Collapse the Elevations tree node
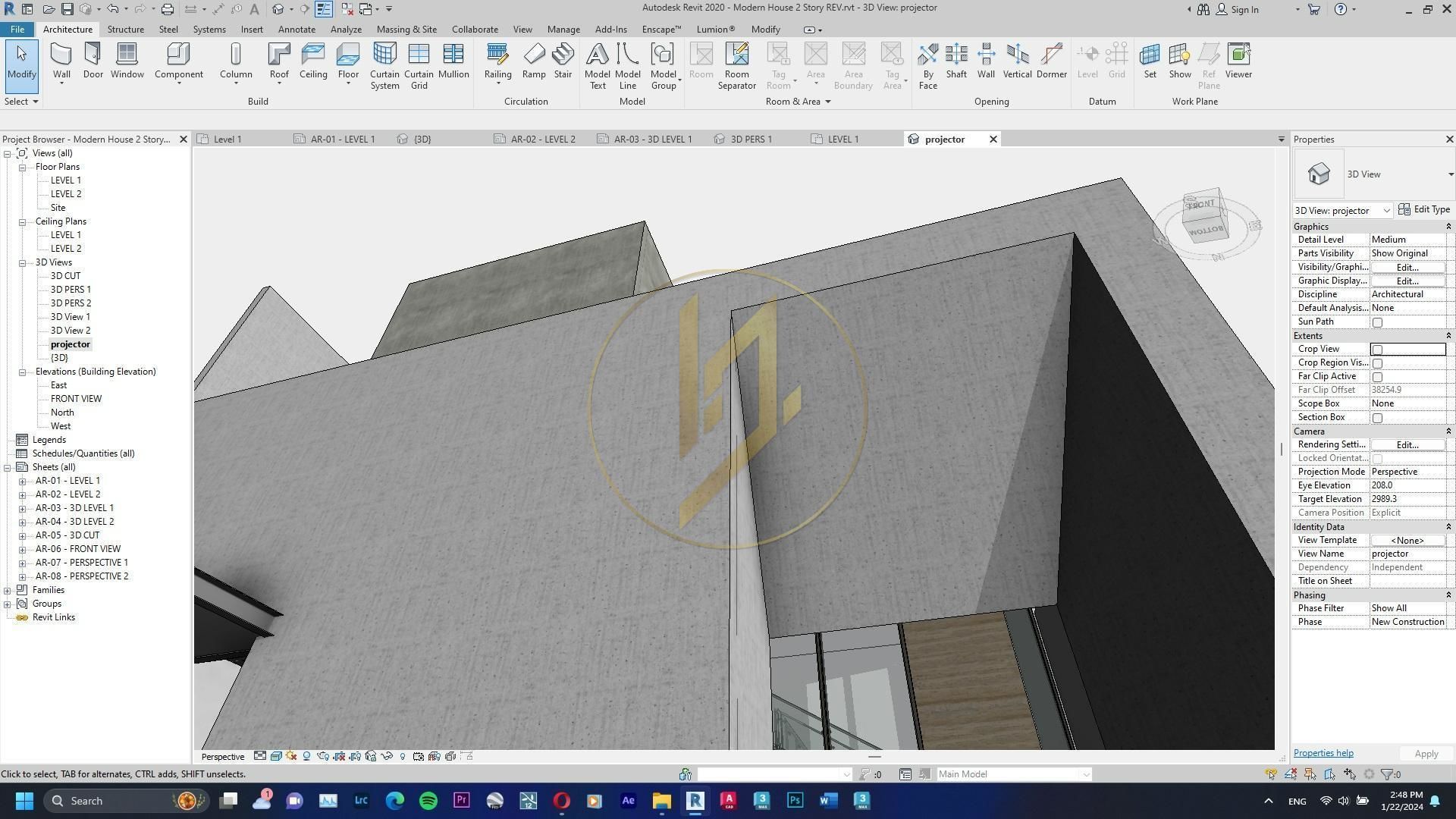1456x819 pixels. tap(23, 372)
